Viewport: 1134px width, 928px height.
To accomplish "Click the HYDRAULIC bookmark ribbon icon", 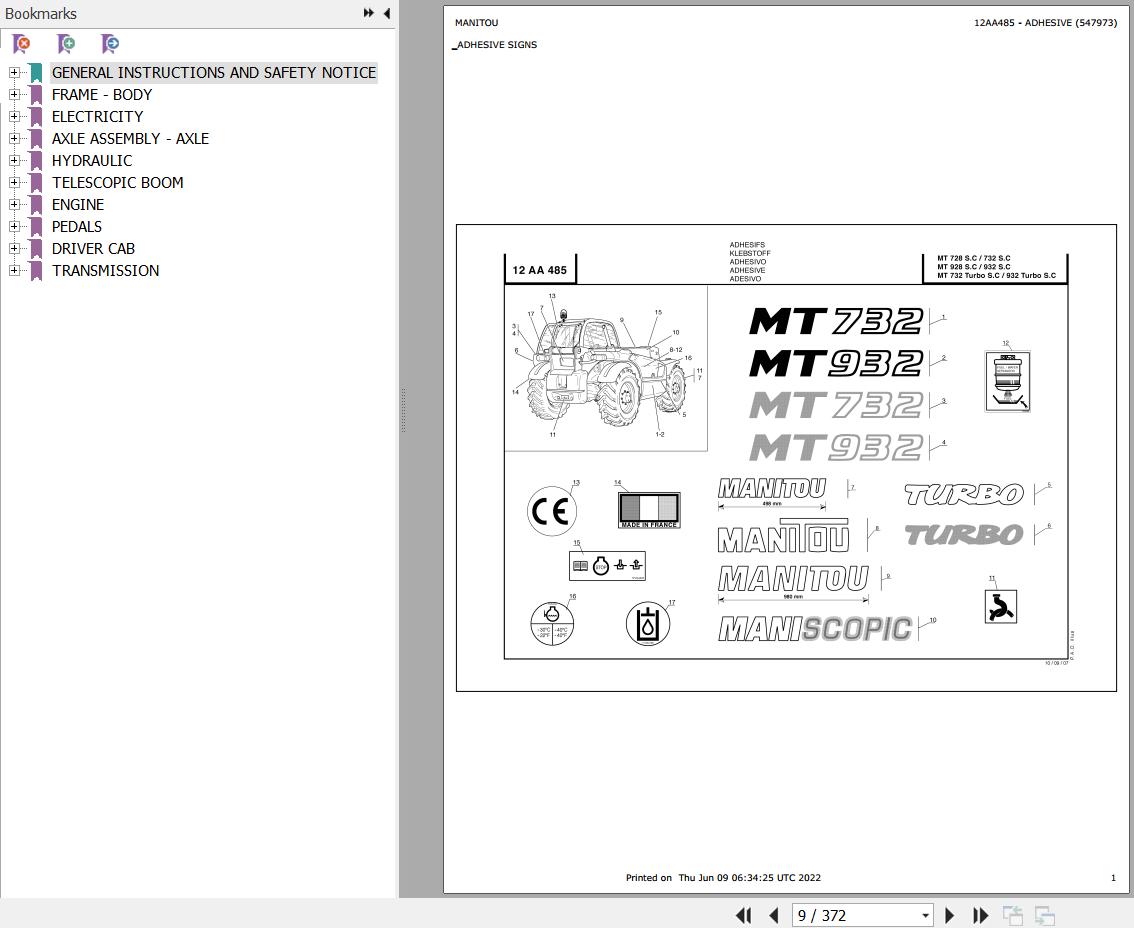I will tap(35, 161).
